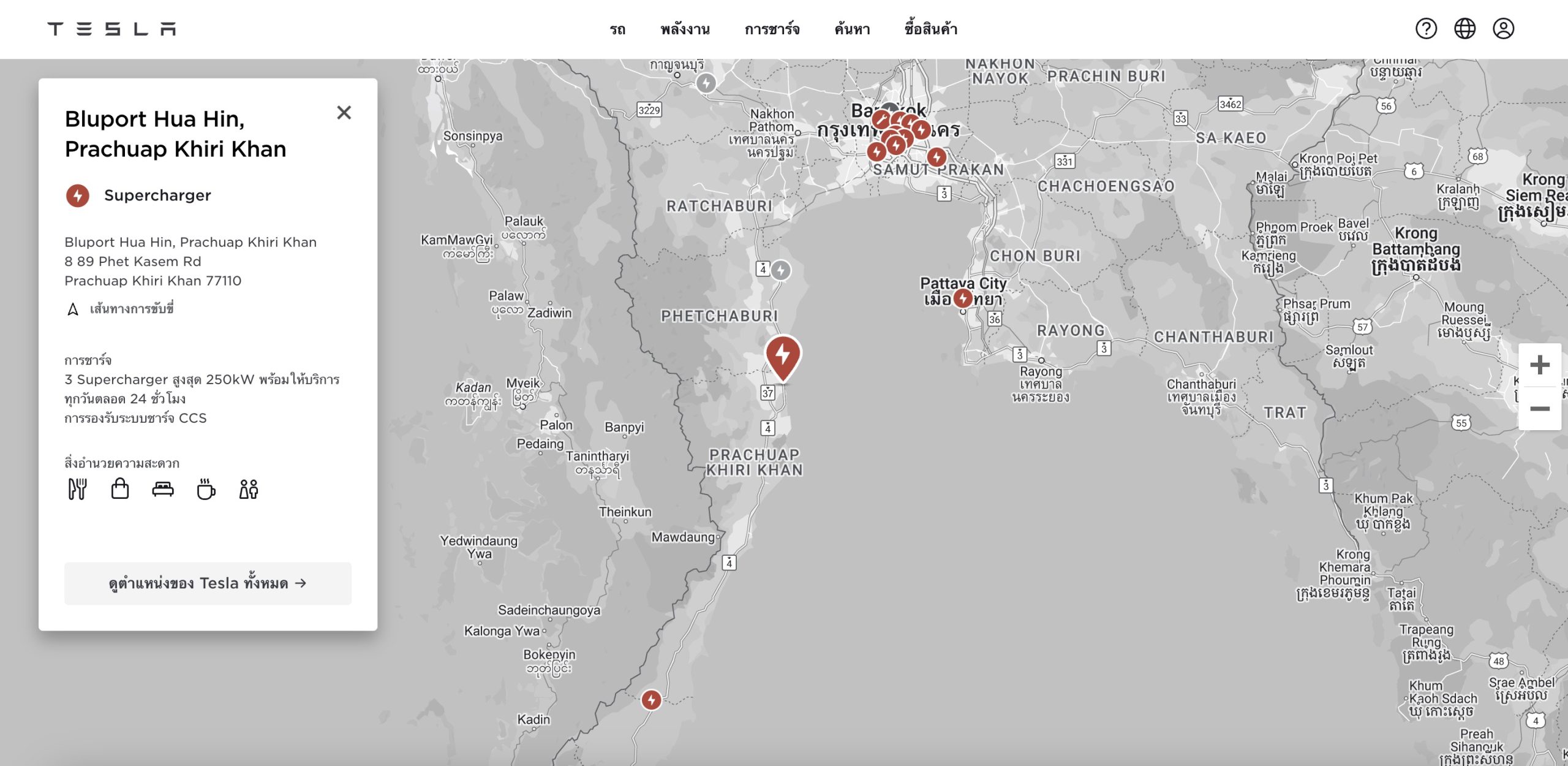The image size is (1568, 766).
Task: Click the Tesla logo
Action: (x=111, y=29)
